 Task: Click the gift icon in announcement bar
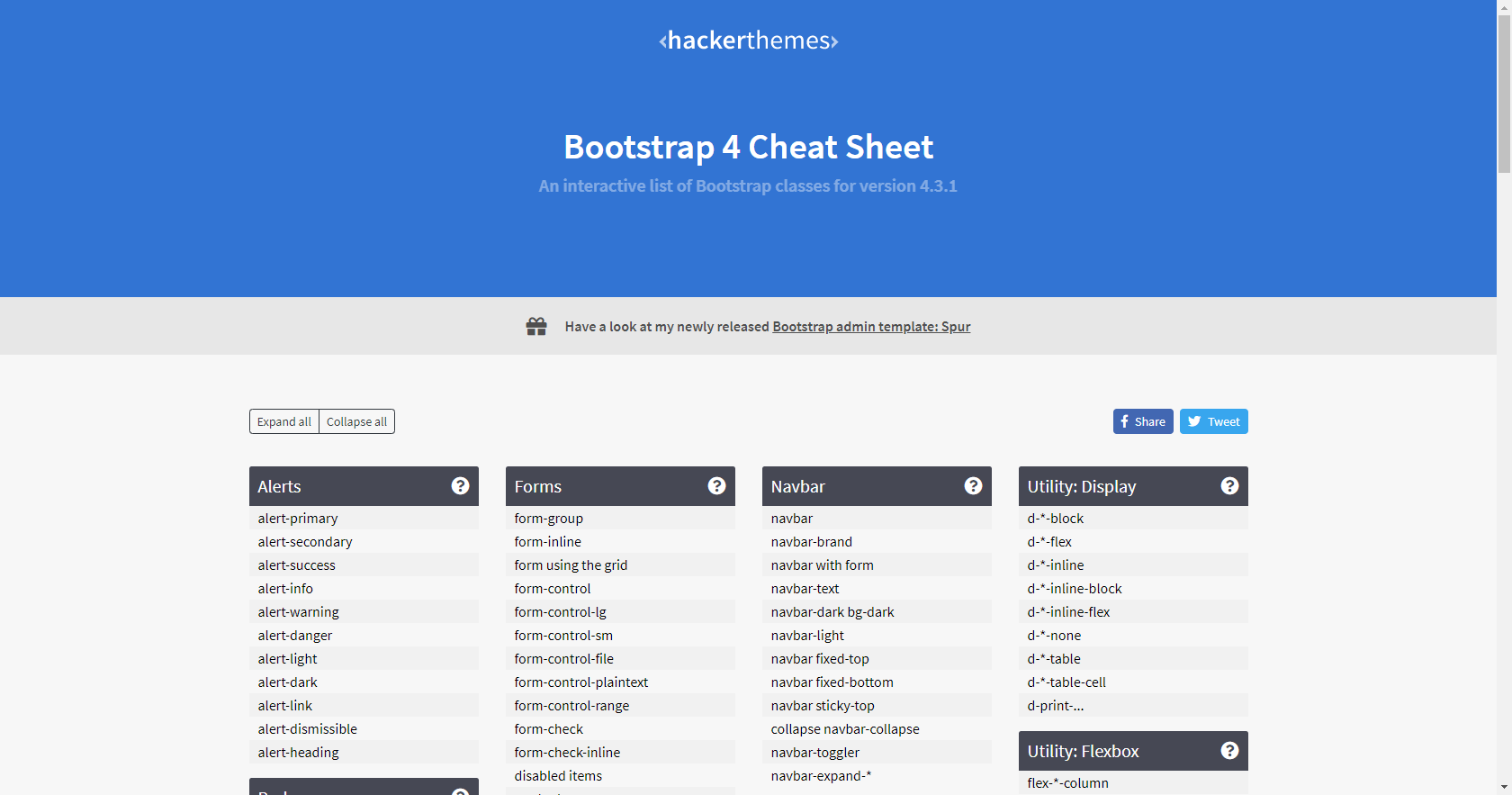(536, 326)
